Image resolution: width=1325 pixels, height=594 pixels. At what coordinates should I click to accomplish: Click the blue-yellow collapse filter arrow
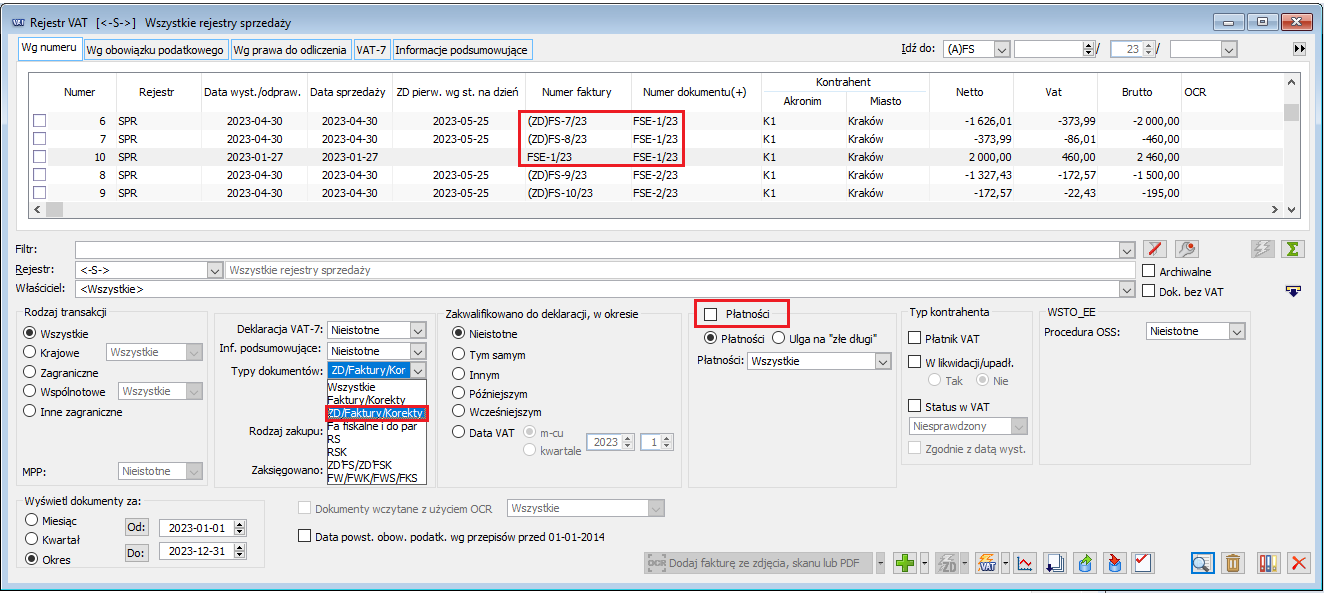(1294, 291)
